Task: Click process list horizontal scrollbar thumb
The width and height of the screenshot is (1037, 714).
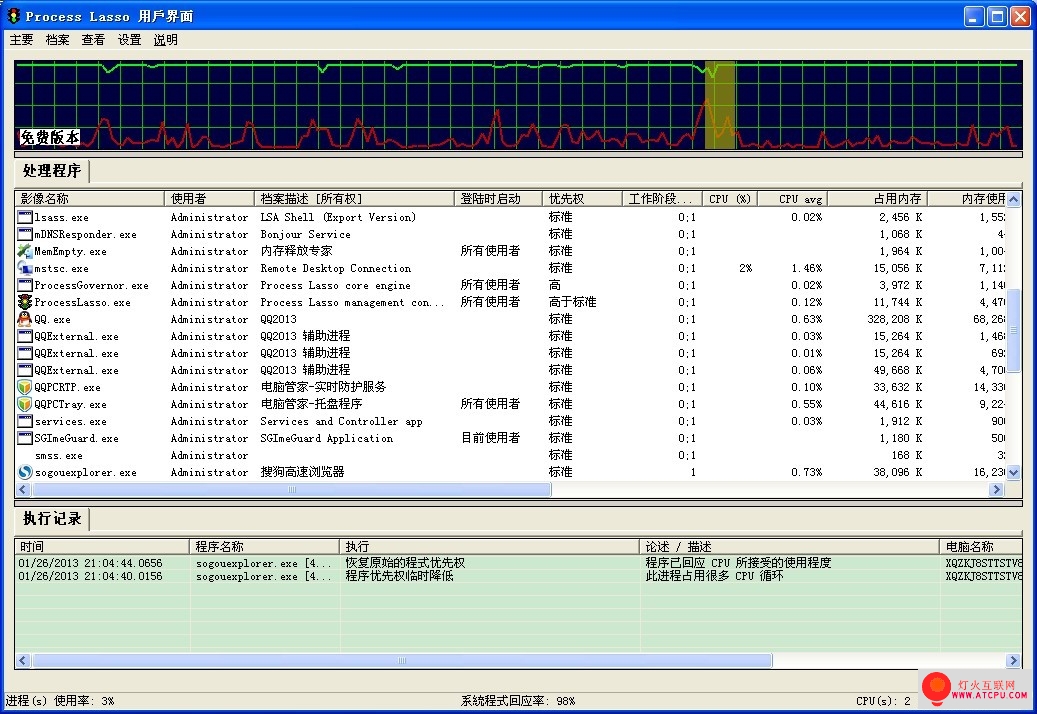Action: click(x=291, y=489)
